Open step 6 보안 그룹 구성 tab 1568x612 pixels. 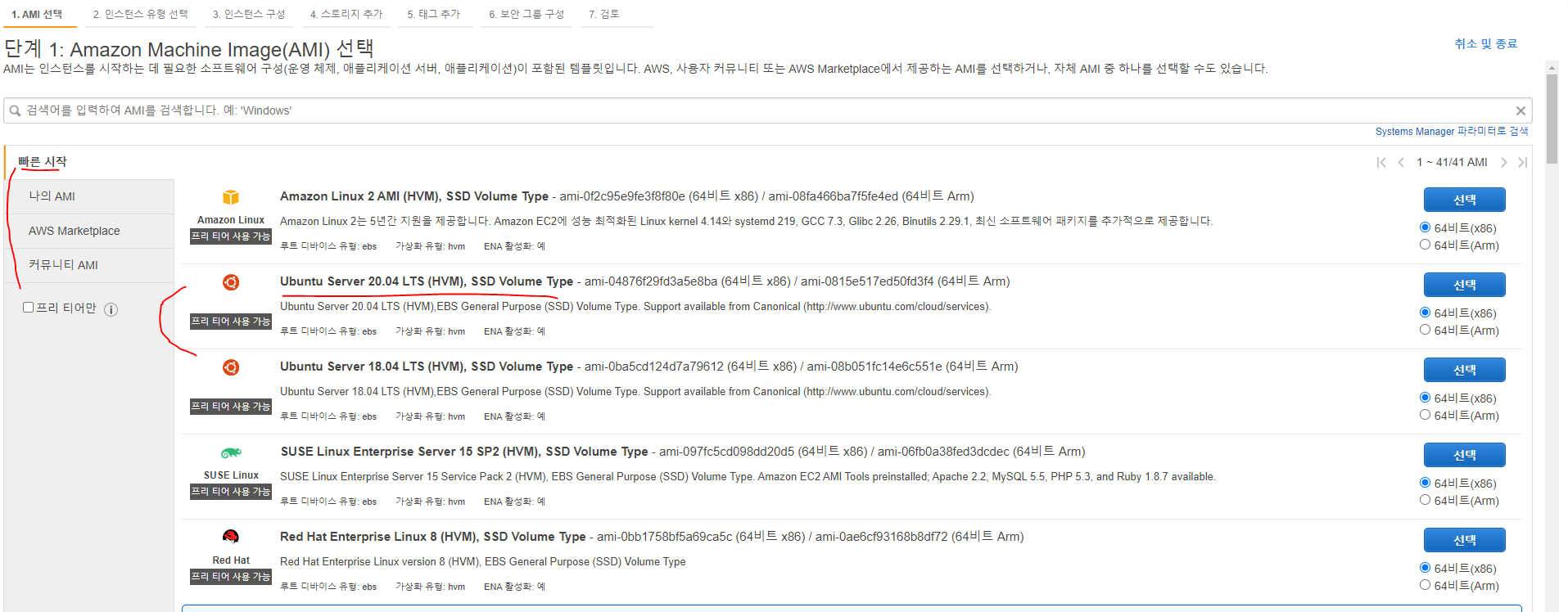(526, 15)
